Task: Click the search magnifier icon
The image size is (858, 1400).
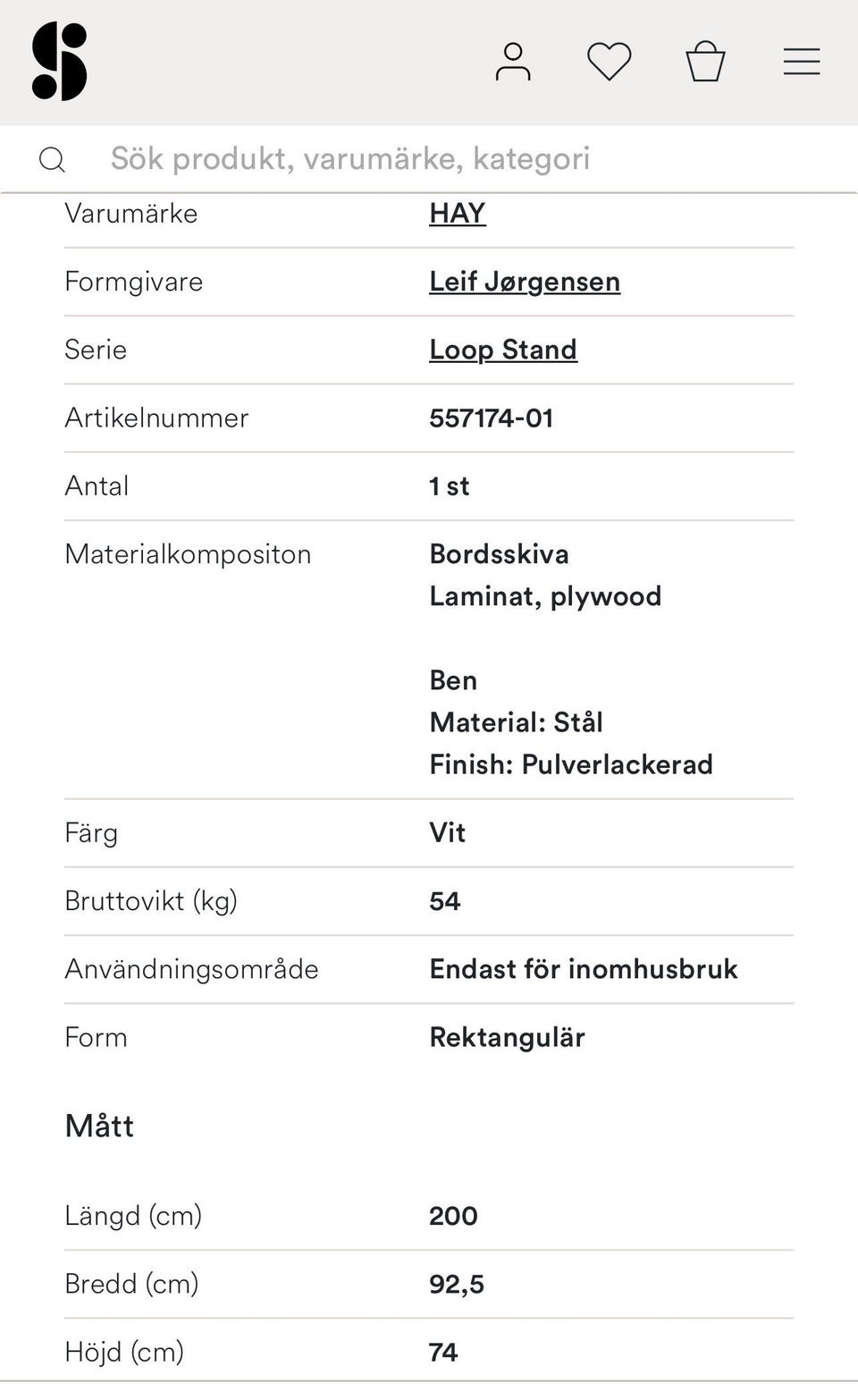Action: [52, 159]
